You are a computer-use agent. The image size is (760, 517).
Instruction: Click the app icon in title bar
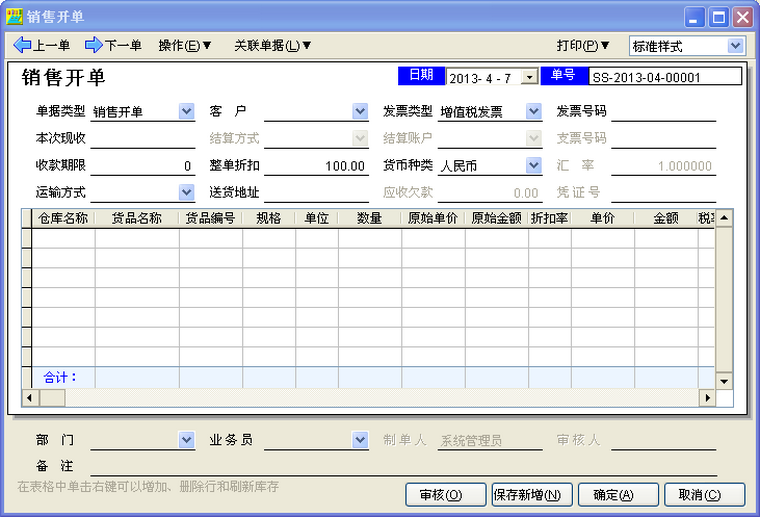point(15,17)
